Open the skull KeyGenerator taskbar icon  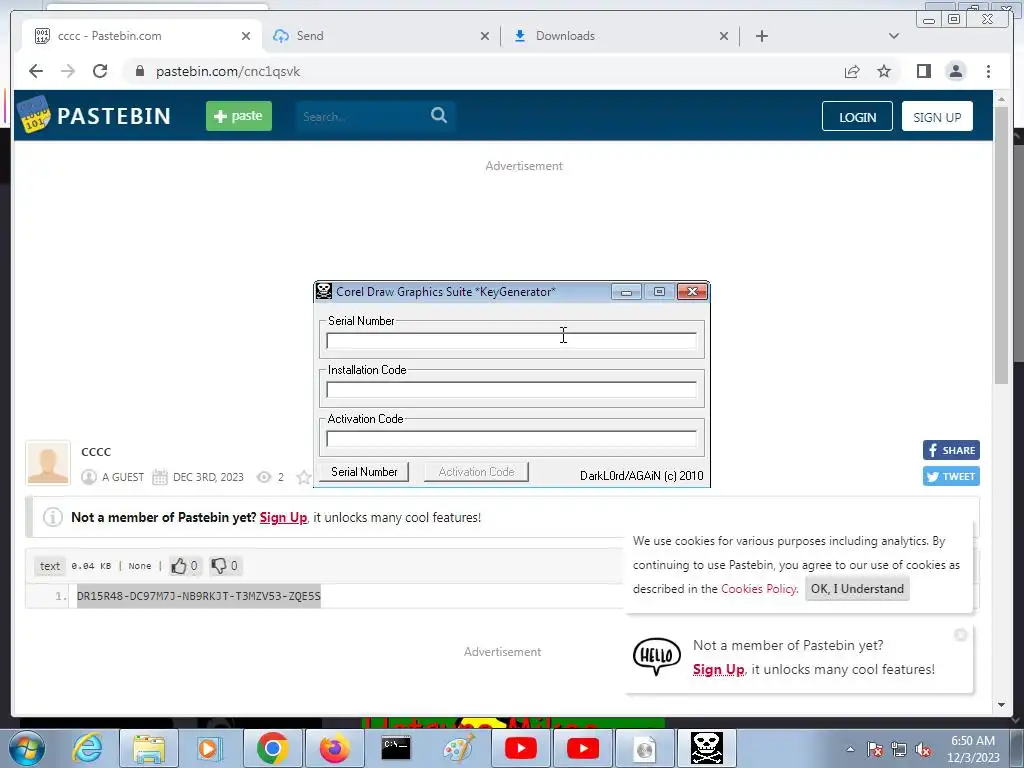point(707,748)
